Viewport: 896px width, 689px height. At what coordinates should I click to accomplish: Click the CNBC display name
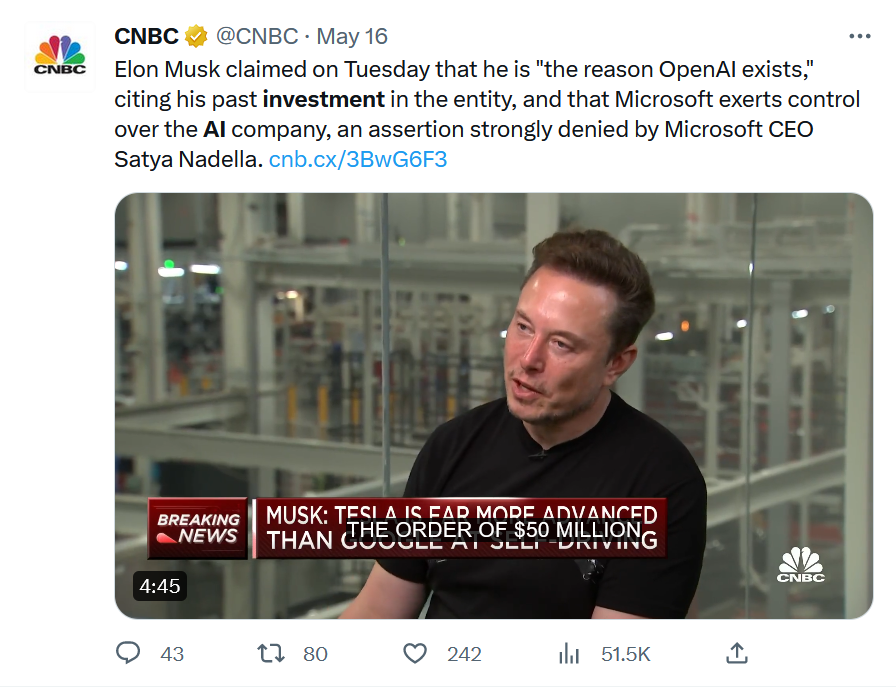point(146,36)
